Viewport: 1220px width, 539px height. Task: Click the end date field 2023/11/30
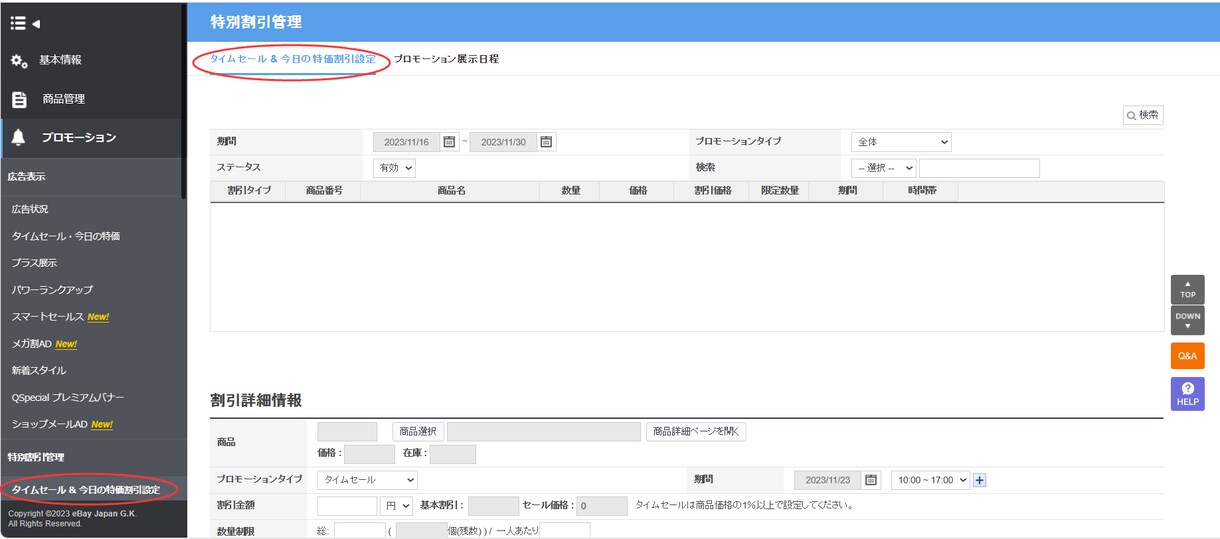coord(503,142)
